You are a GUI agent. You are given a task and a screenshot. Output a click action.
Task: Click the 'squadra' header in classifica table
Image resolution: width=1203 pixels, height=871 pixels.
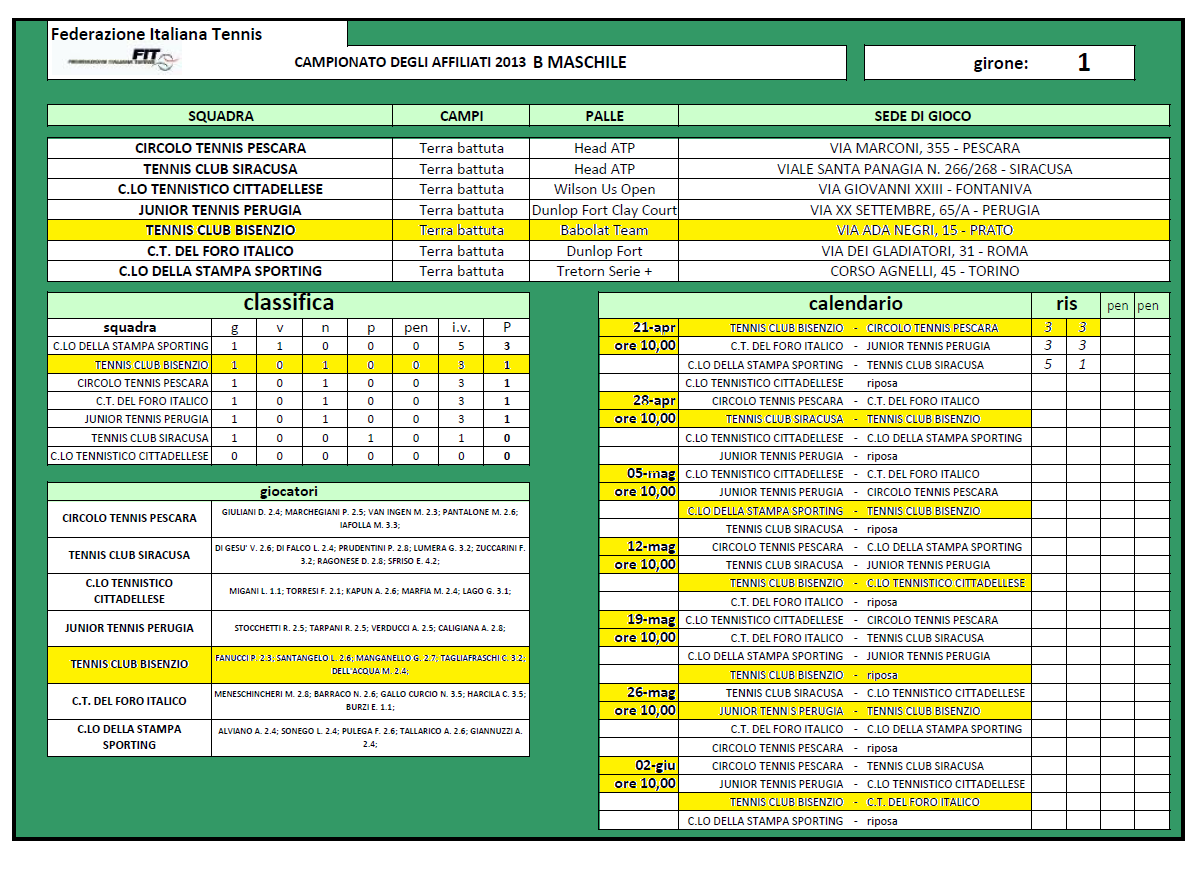click(130, 327)
